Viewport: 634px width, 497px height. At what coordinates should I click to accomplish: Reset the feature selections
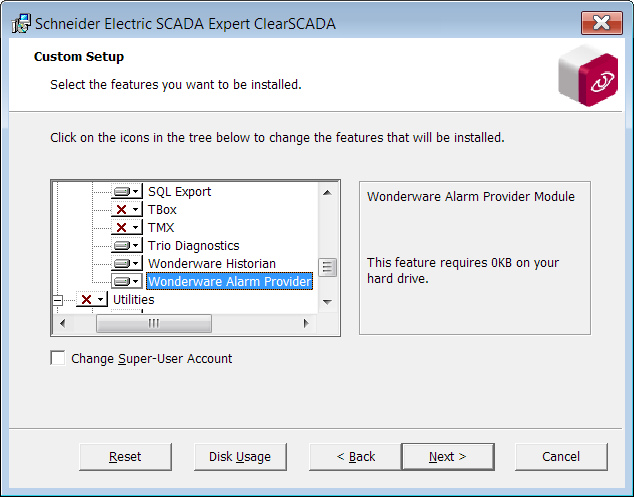pyautogui.click(x=125, y=457)
